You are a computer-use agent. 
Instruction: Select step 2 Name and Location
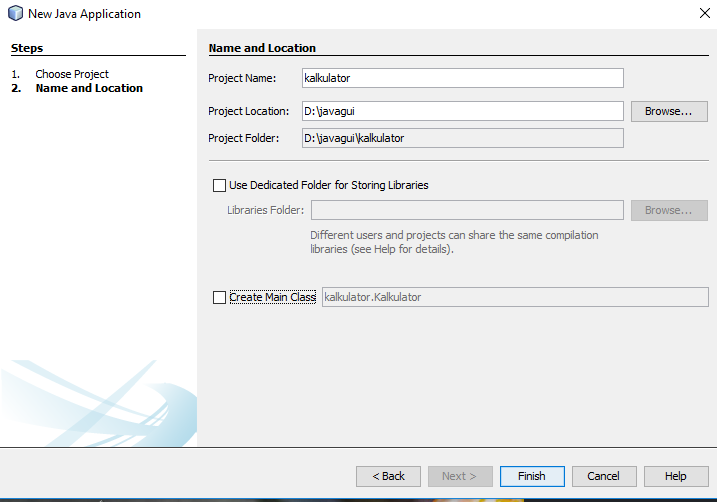click(89, 88)
